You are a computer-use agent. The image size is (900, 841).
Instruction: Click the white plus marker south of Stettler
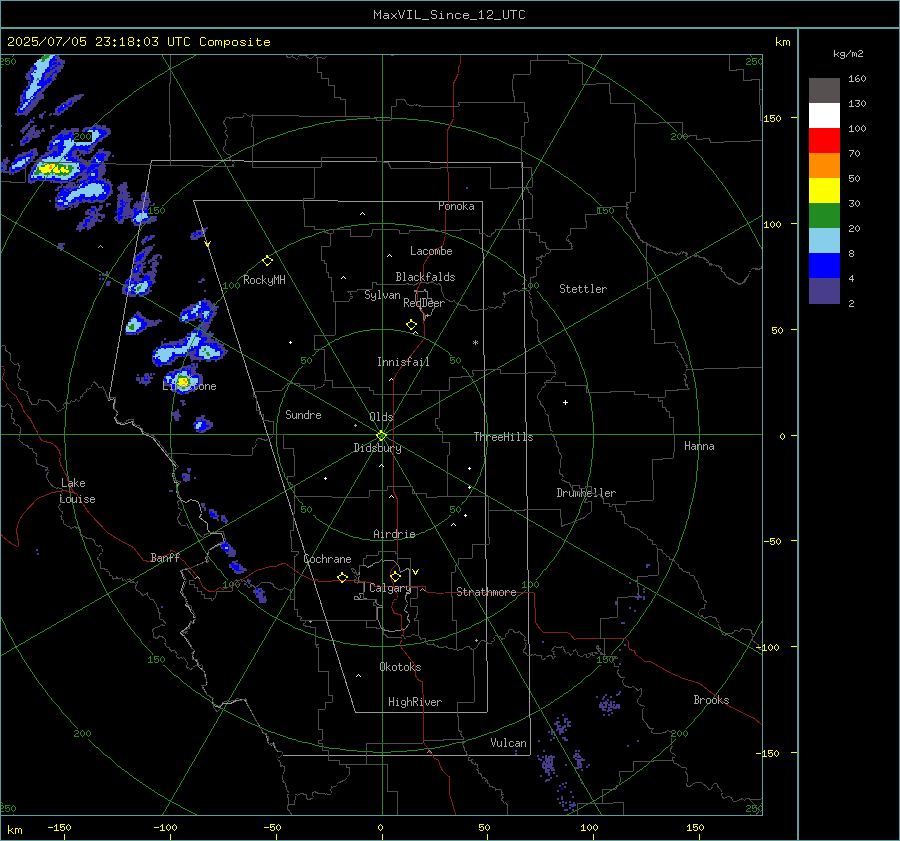tap(565, 402)
